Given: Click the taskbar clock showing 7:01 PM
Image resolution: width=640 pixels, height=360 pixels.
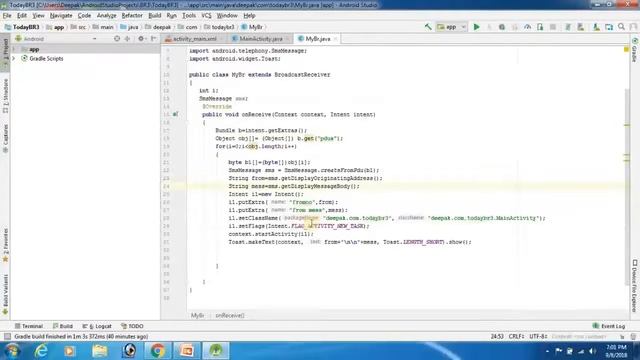Looking at the screenshot, I should click(x=616, y=351).
